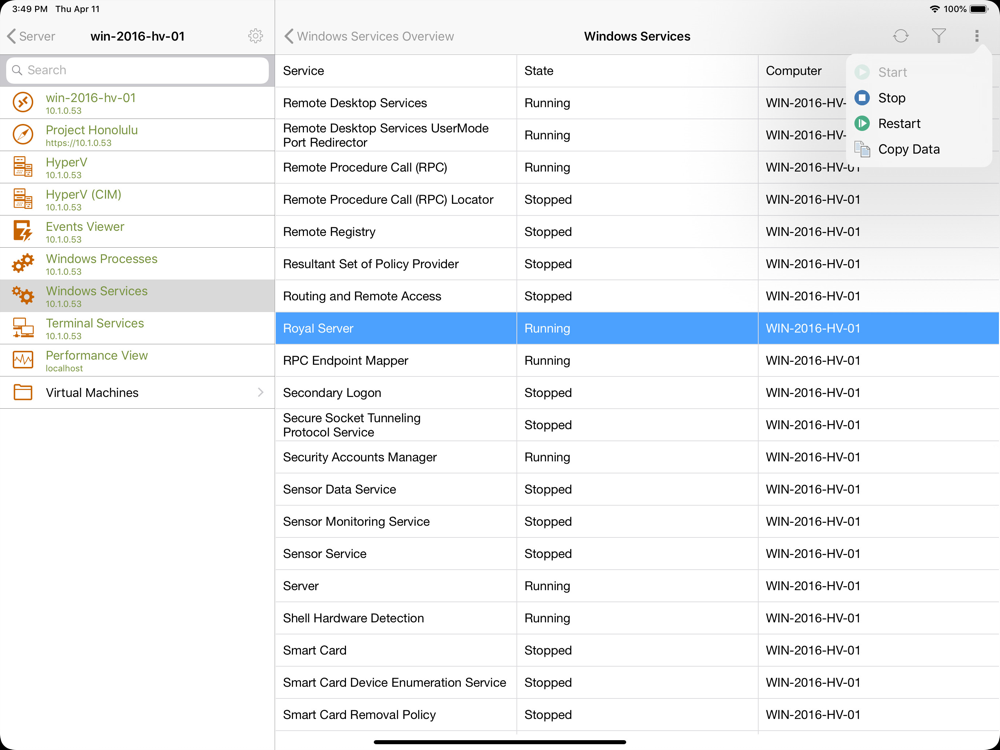Select the Sensor Service row
Image resolution: width=1000 pixels, height=750 pixels.
tap(637, 554)
